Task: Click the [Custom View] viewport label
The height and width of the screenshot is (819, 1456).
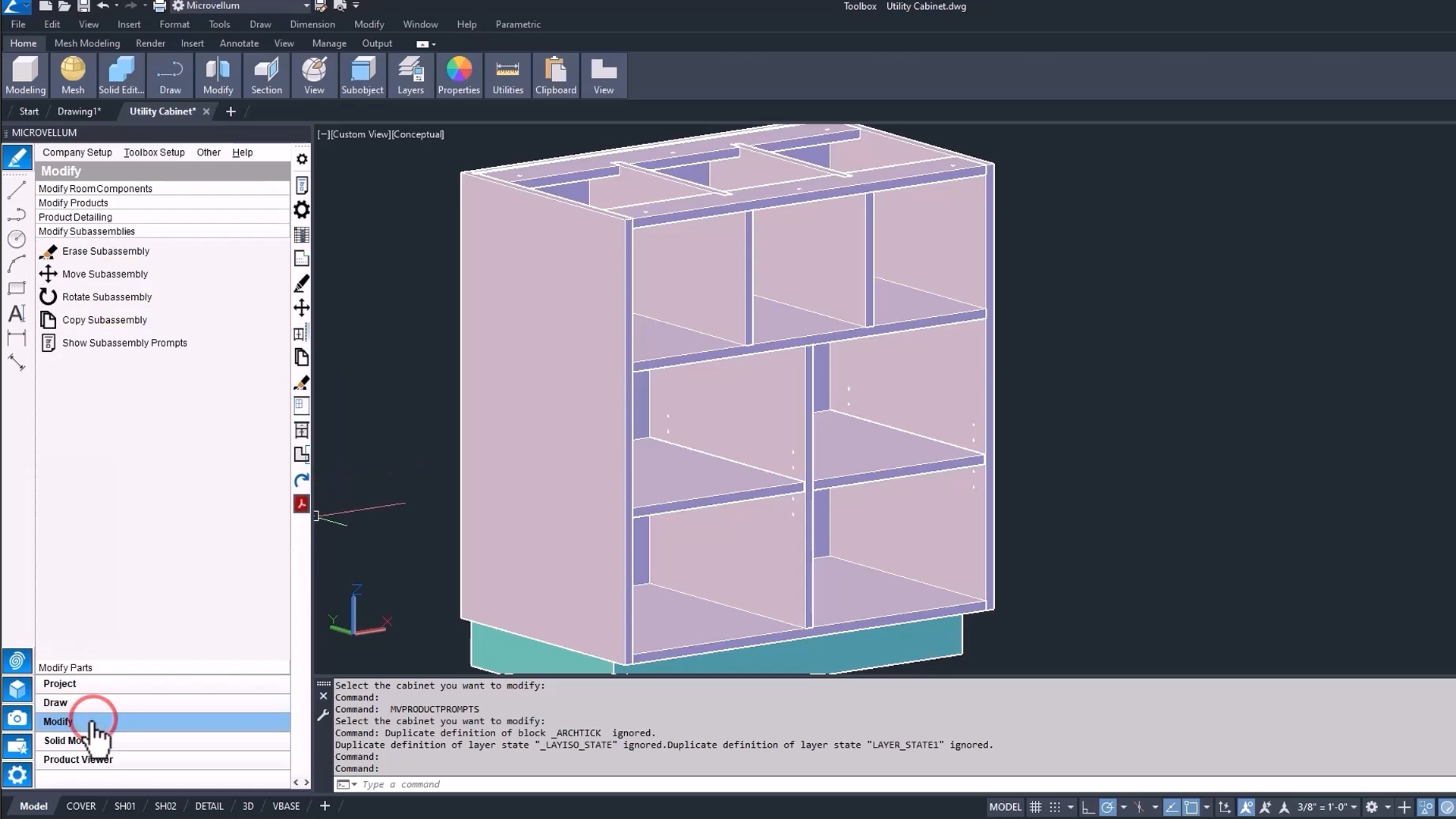Action: [360, 134]
